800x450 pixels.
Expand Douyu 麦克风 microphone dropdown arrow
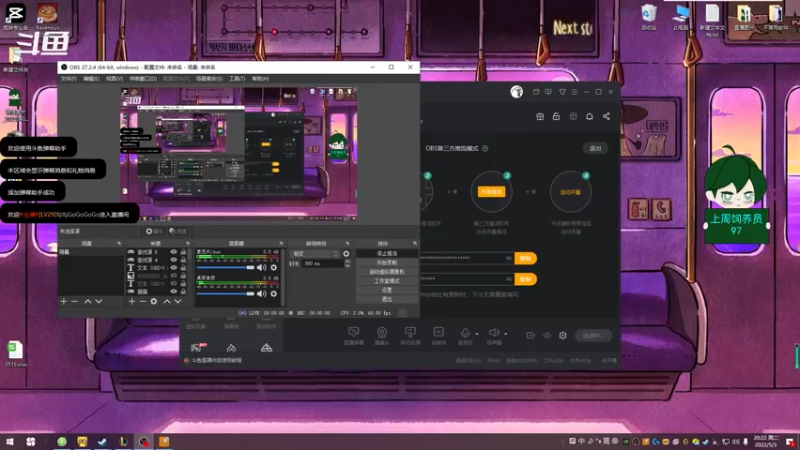coord(477,334)
